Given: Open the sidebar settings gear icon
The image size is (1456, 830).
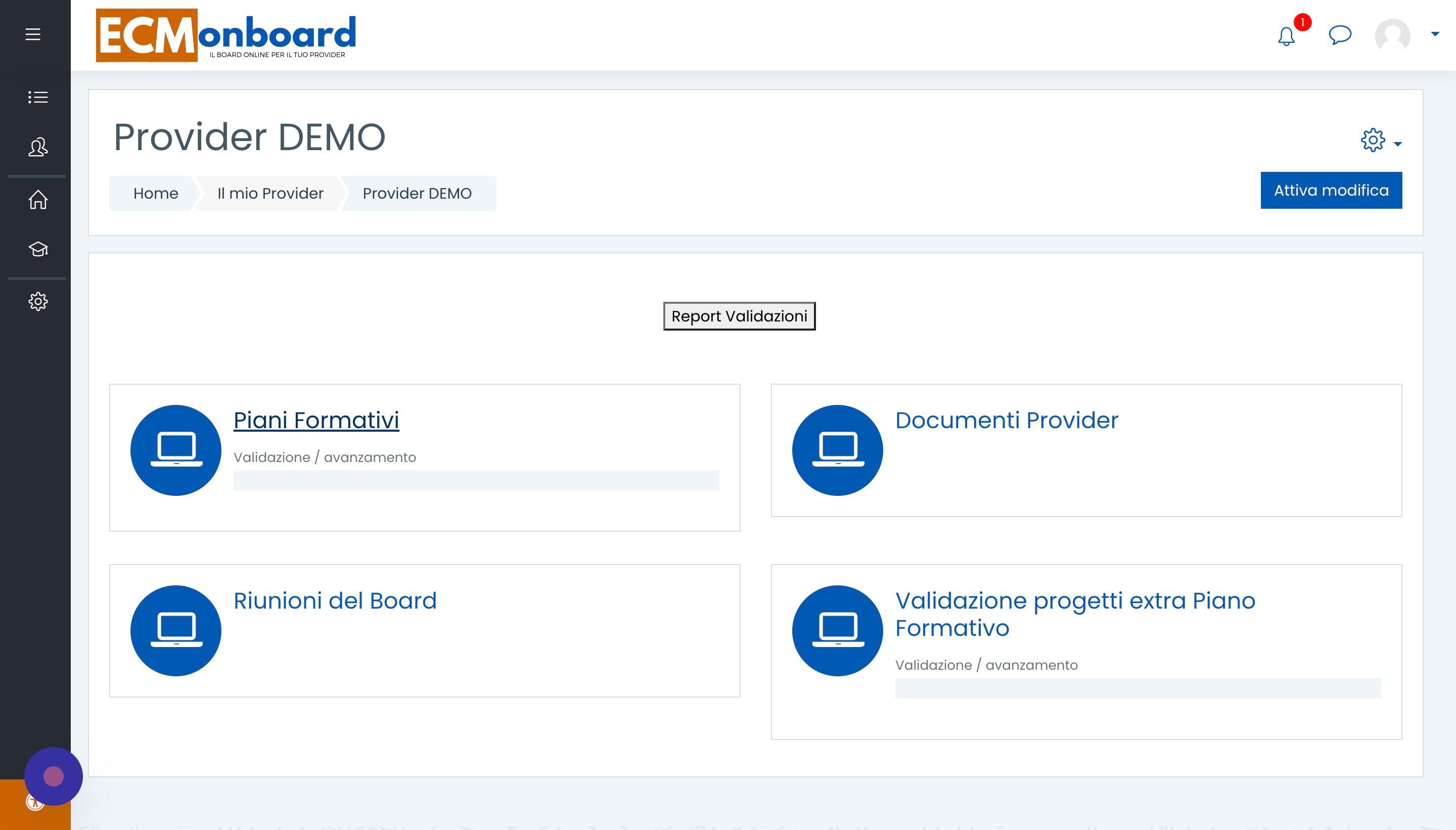Looking at the screenshot, I should pyautogui.click(x=38, y=301).
